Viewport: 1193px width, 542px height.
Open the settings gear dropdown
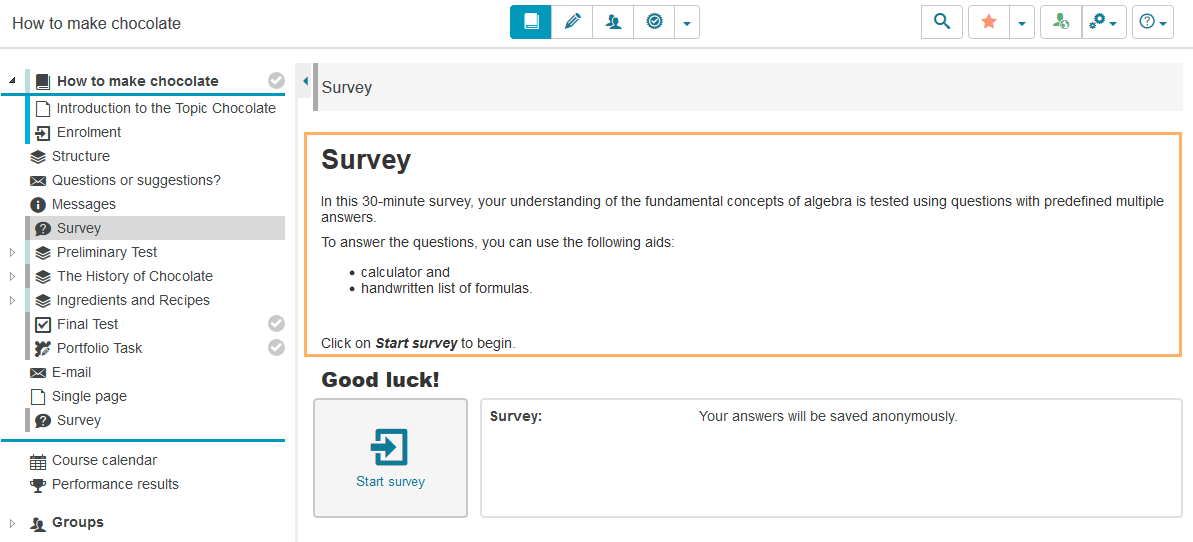(x=1104, y=22)
